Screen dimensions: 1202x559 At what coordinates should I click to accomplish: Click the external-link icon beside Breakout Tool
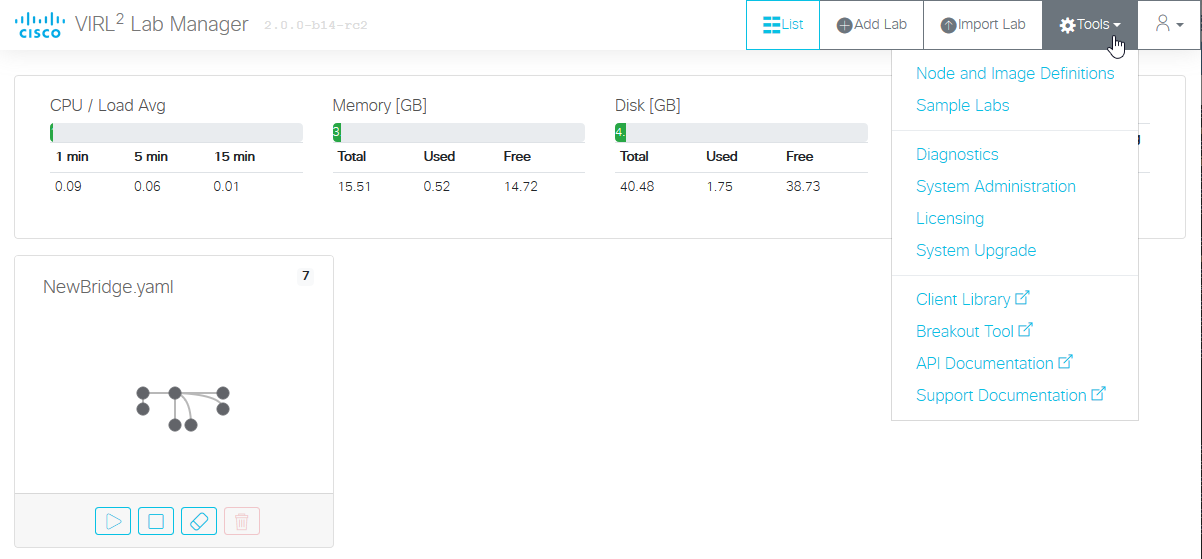pyautogui.click(x=1026, y=330)
